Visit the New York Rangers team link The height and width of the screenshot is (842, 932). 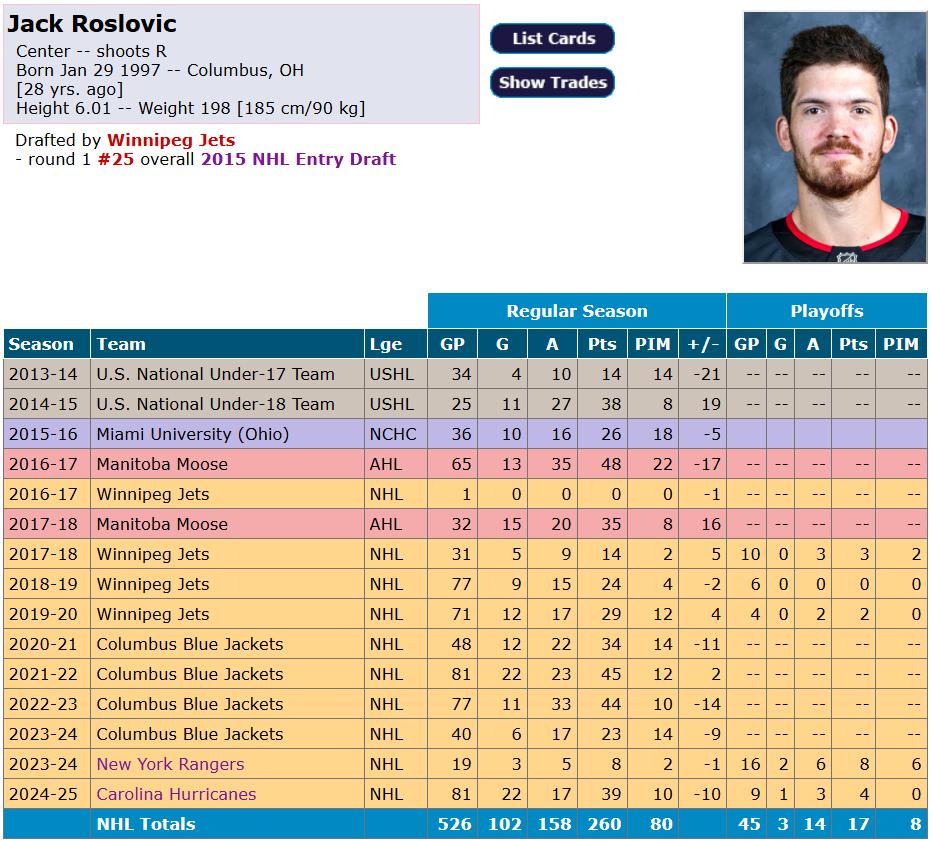[x=171, y=764]
